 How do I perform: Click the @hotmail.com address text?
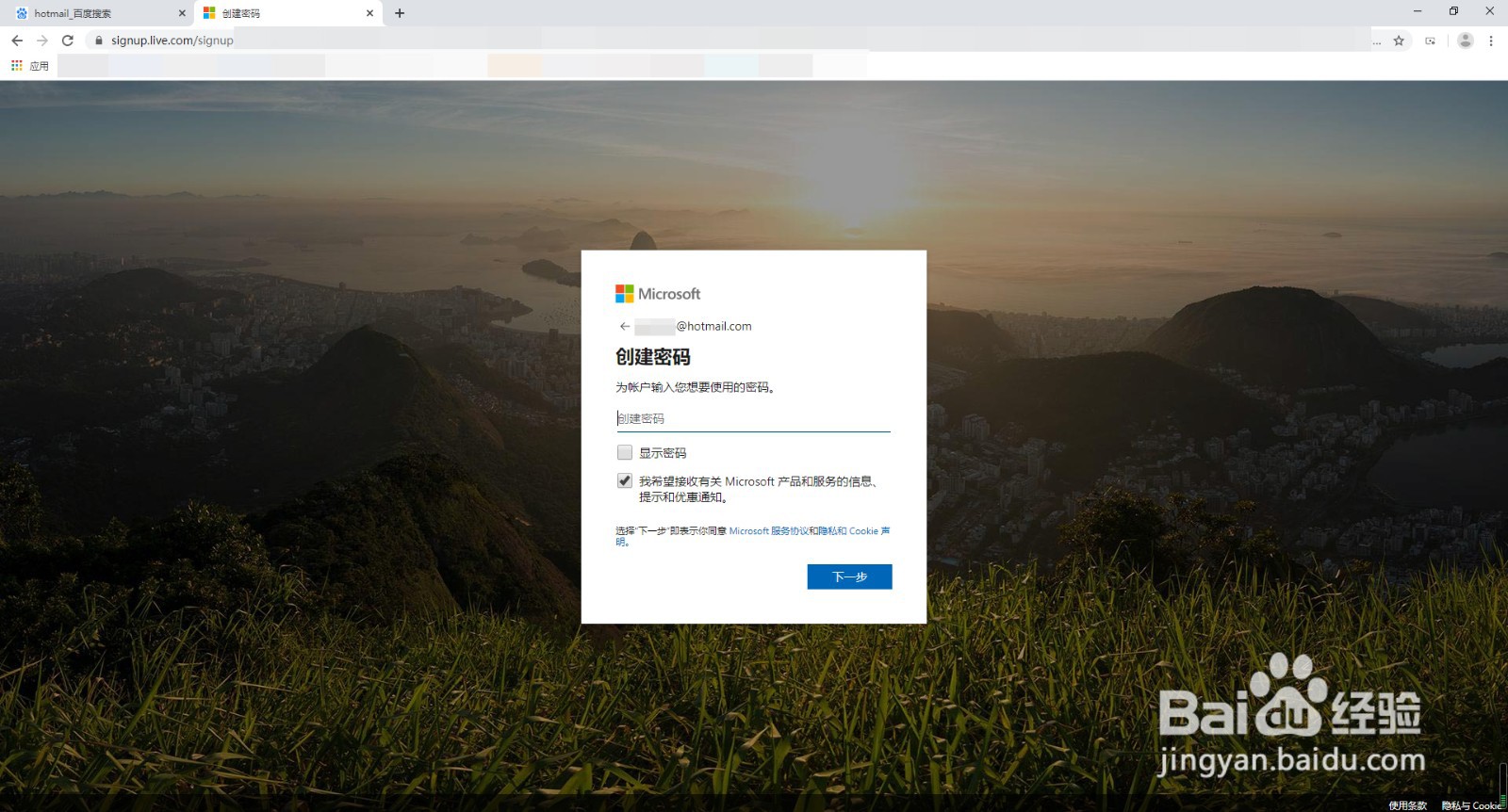pyautogui.click(x=713, y=326)
